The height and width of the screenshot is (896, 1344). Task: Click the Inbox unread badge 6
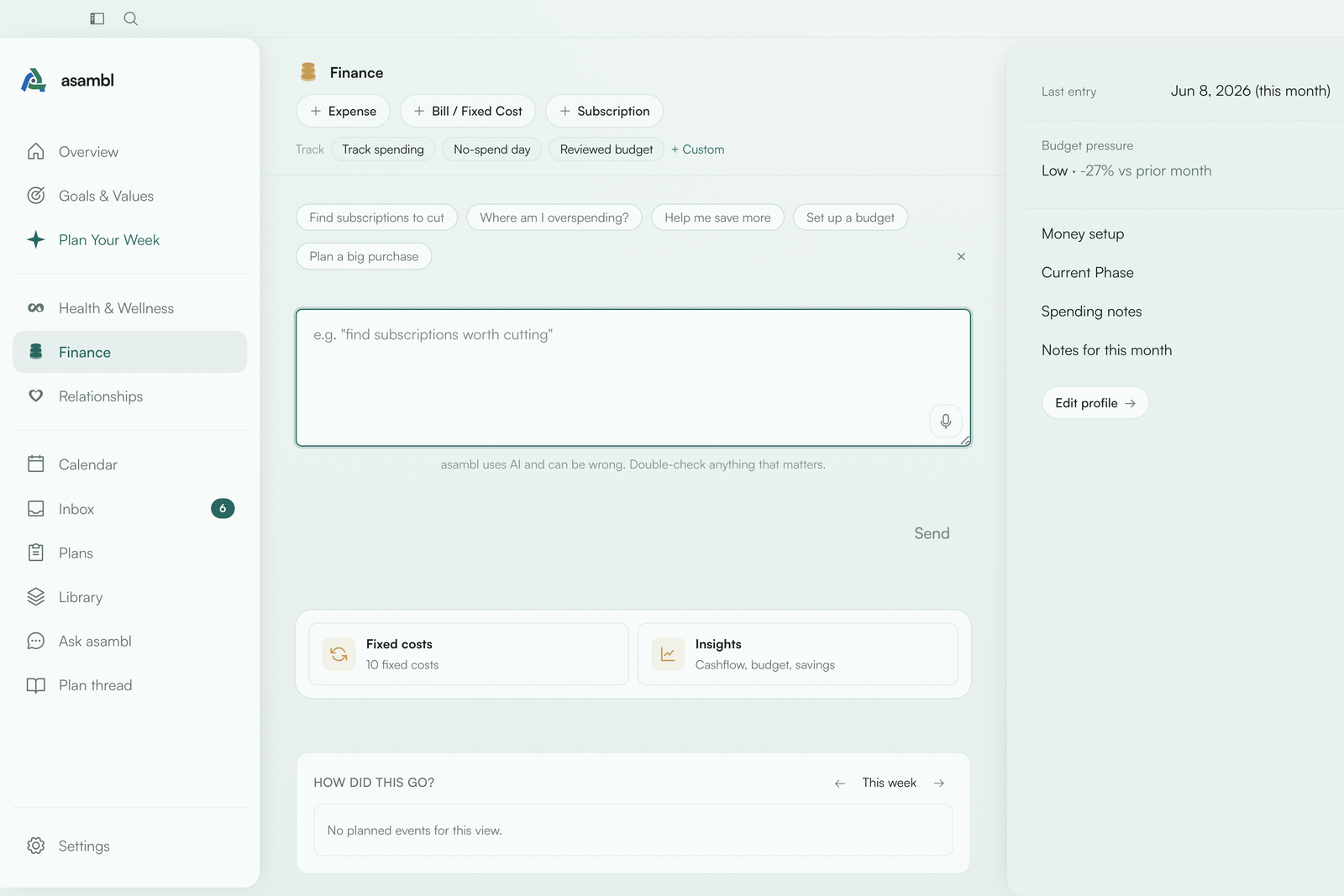(223, 508)
